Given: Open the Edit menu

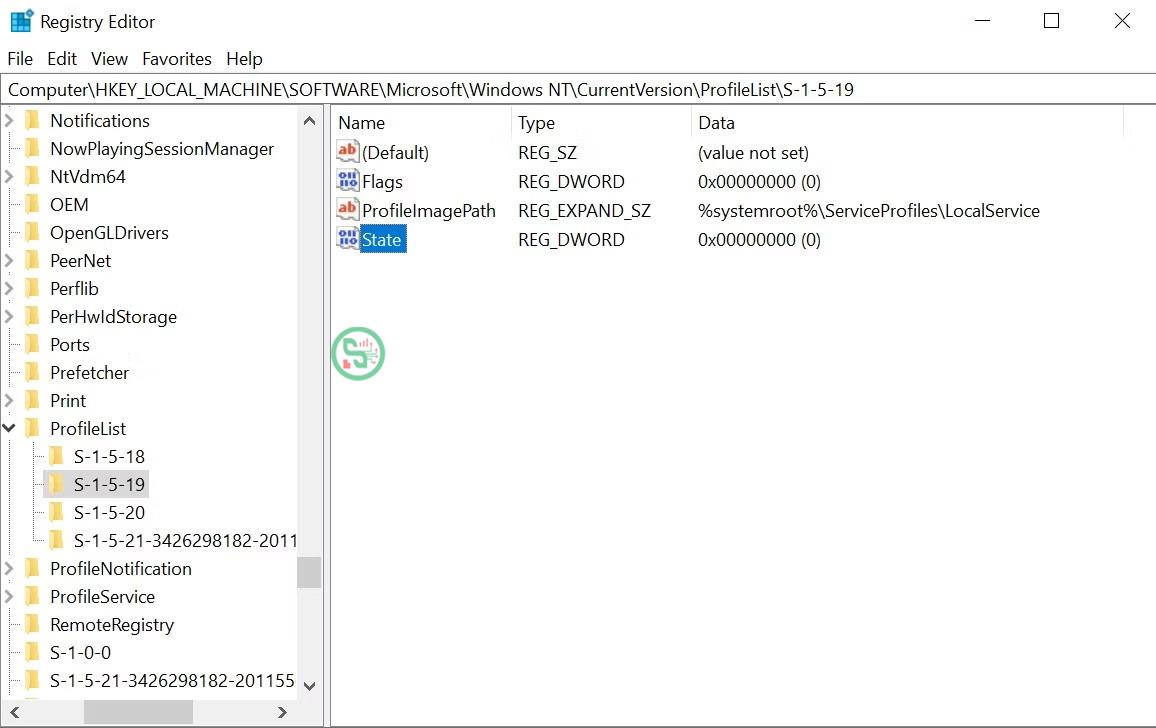Looking at the screenshot, I should [x=62, y=58].
